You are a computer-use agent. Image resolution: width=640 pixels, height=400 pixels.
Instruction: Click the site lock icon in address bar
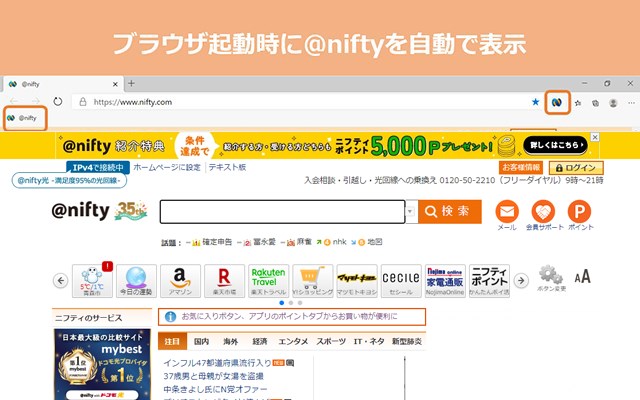coord(83,102)
